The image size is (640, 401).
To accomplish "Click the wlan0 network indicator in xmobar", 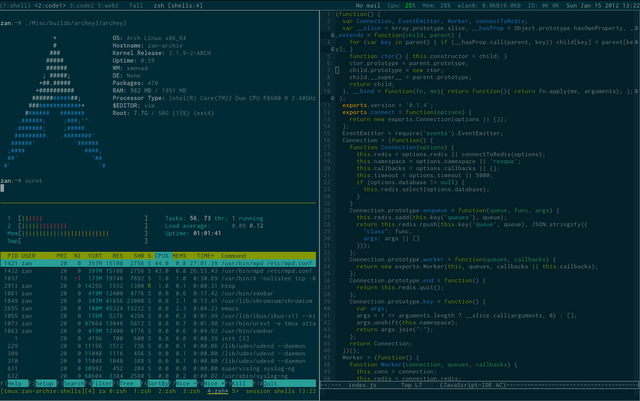I will coord(489,5).
